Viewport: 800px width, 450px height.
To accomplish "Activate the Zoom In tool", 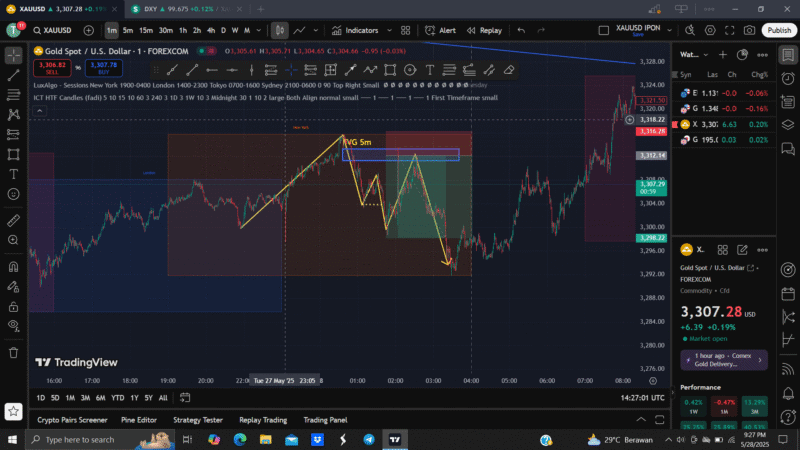I will click(14, 241).
